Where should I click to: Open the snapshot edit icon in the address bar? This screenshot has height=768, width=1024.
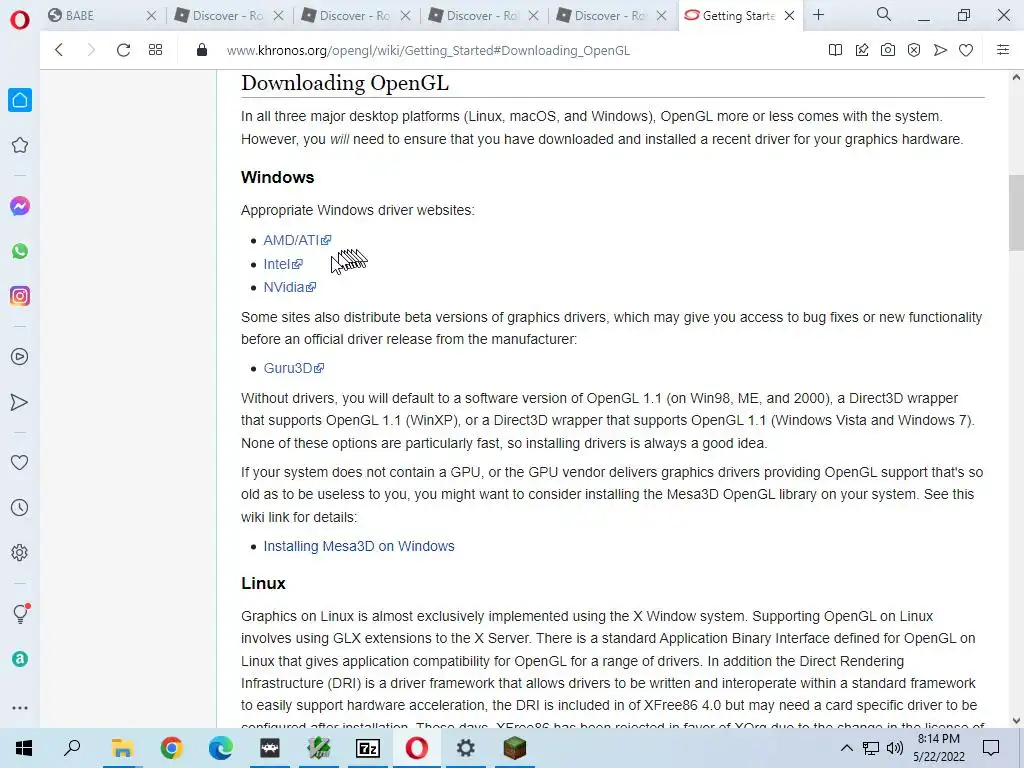[862, 50]
